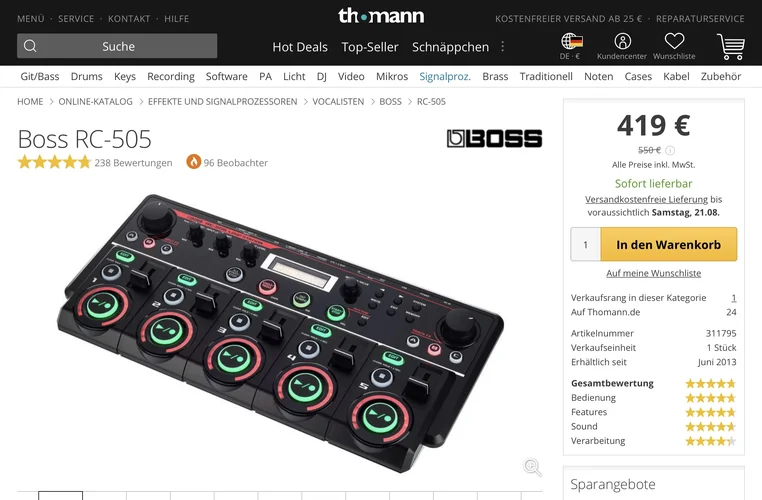762x500 pixels.
Task: Click Auf meine Wunschliste link
Action: pos(654,273)
